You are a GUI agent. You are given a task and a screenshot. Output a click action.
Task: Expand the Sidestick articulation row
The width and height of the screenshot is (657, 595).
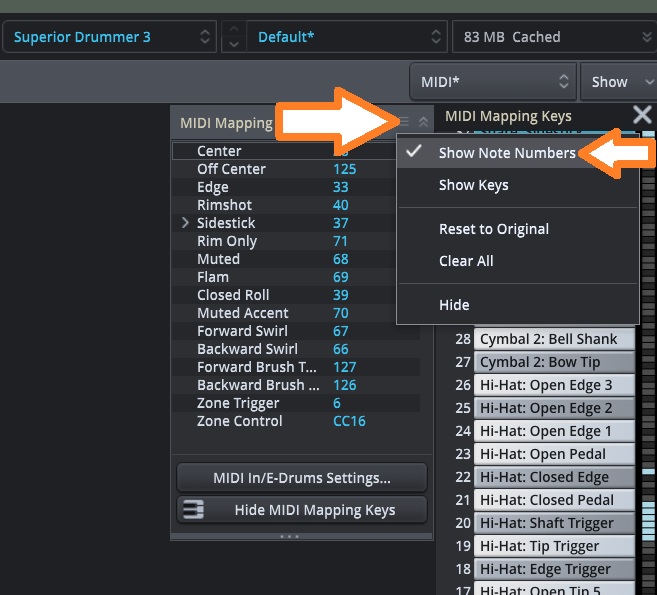click(x=185, y=223)
